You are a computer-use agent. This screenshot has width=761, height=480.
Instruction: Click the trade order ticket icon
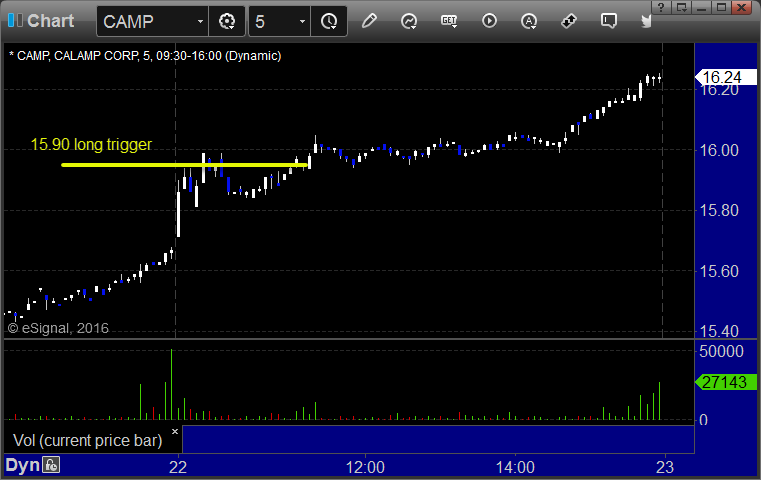568,21
